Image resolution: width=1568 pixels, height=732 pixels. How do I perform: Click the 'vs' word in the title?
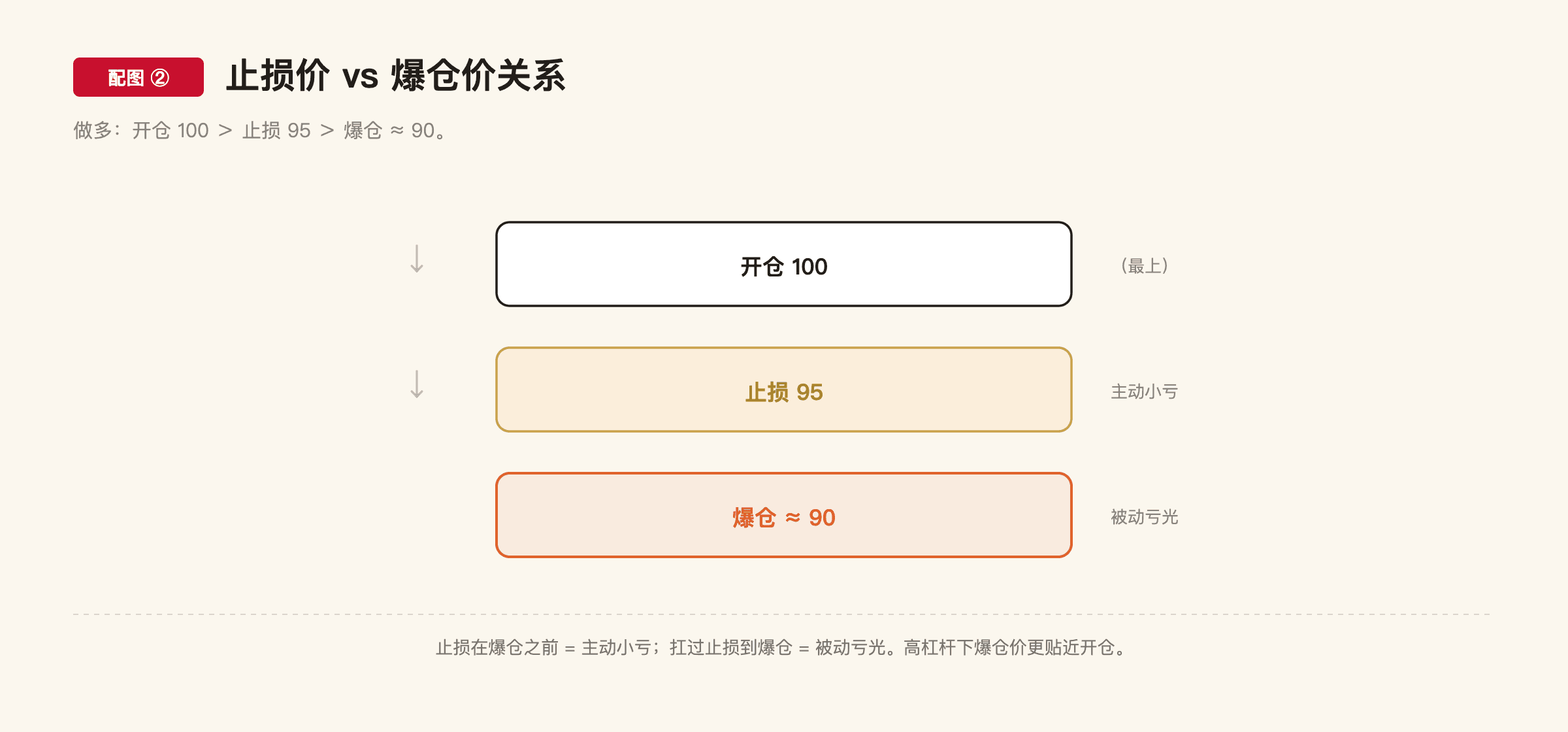click(361, 77)
